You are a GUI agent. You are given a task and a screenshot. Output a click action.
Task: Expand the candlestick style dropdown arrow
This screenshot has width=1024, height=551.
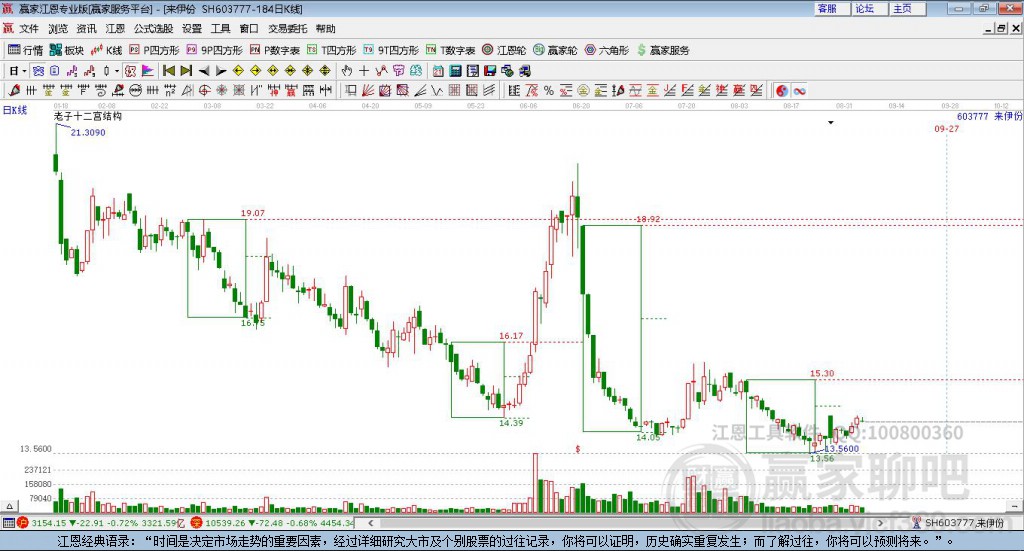[x=117, y=71]
